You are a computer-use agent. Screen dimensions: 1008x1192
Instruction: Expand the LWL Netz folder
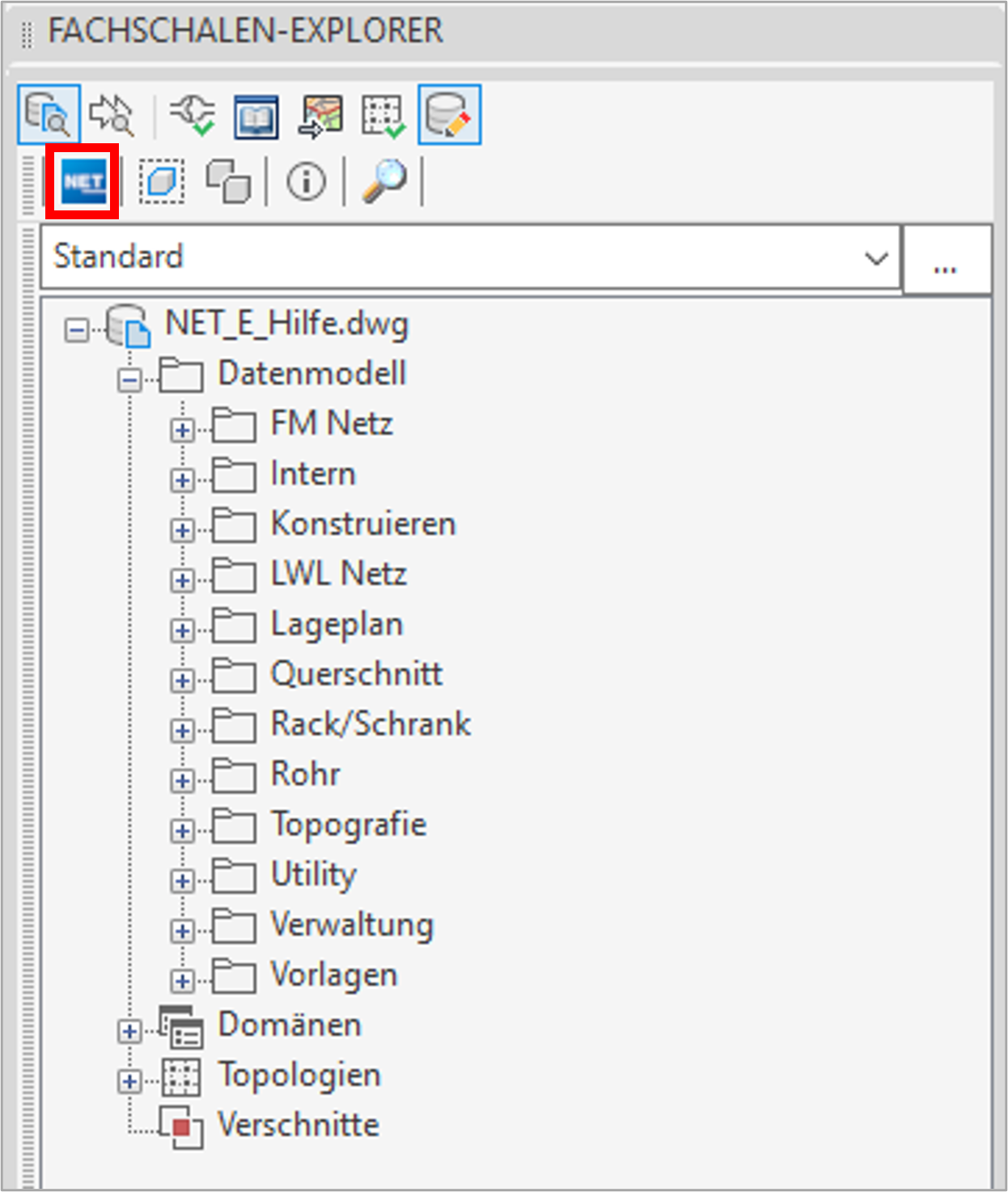point(183,581)
